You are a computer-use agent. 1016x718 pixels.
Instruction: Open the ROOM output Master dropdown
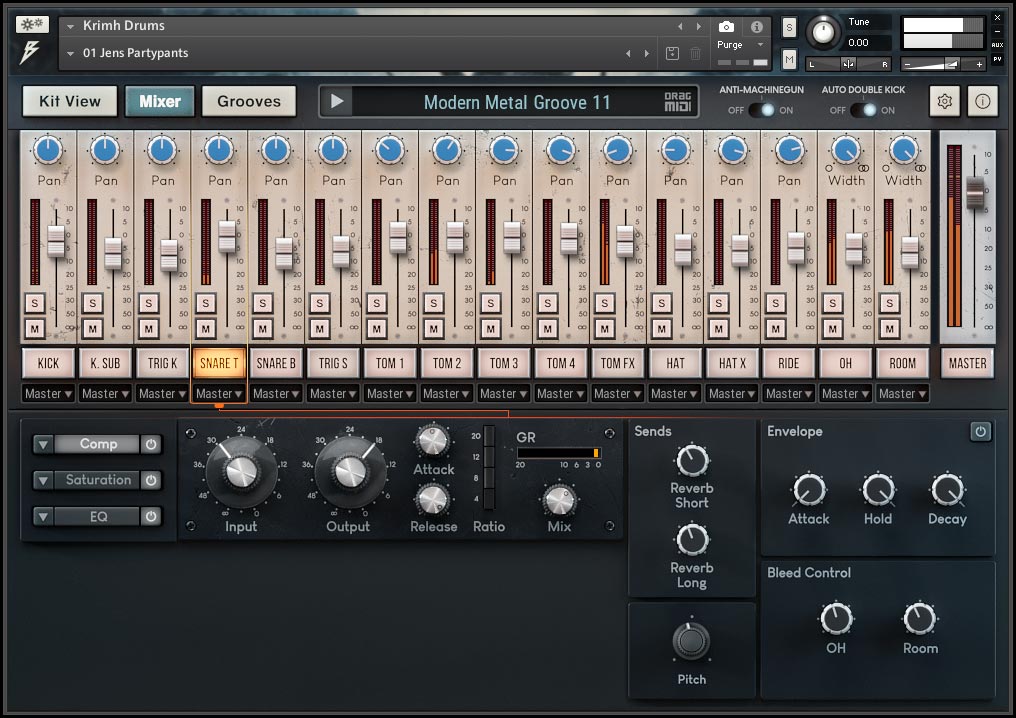pos(902,393)
